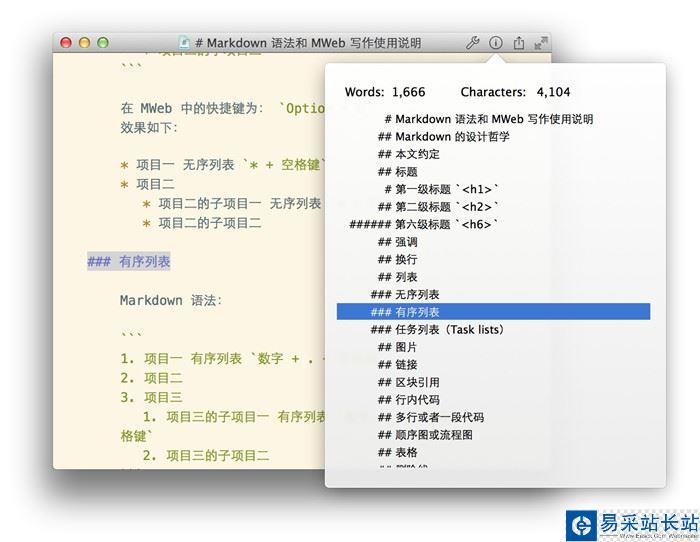The width and height of the screenshot is (700, 542).
Task: Click the window title text in title bar
Action: coord(308,43)
